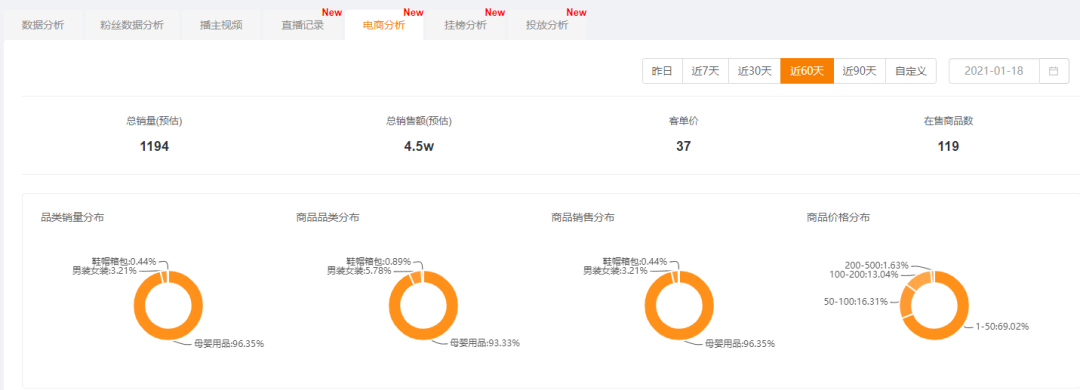Switch to 粉丝数据分析 tab

point(132,25)
